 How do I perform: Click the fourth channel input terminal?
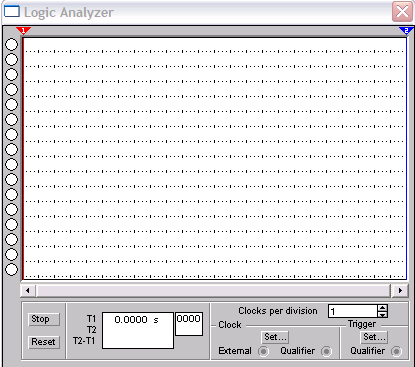tap(12, 89)
